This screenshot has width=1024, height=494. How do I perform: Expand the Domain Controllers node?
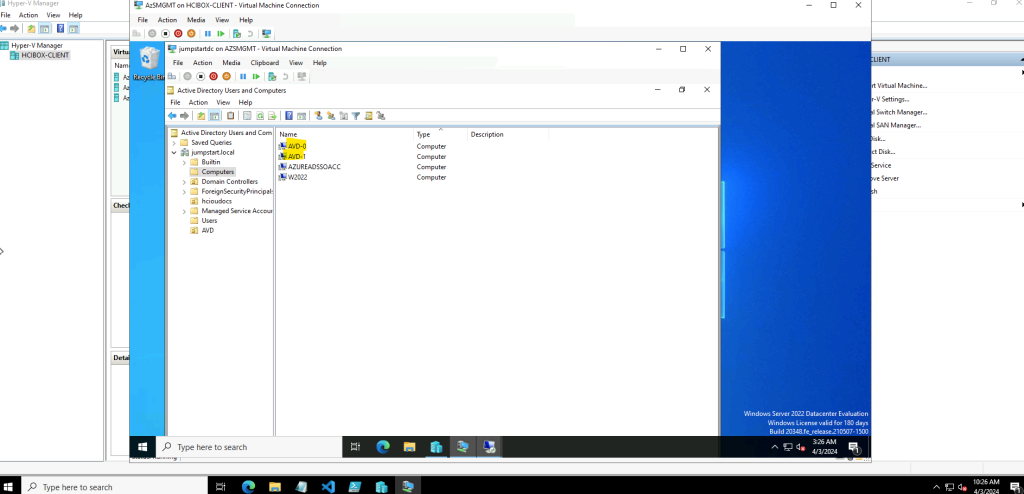tap(184, 182)
